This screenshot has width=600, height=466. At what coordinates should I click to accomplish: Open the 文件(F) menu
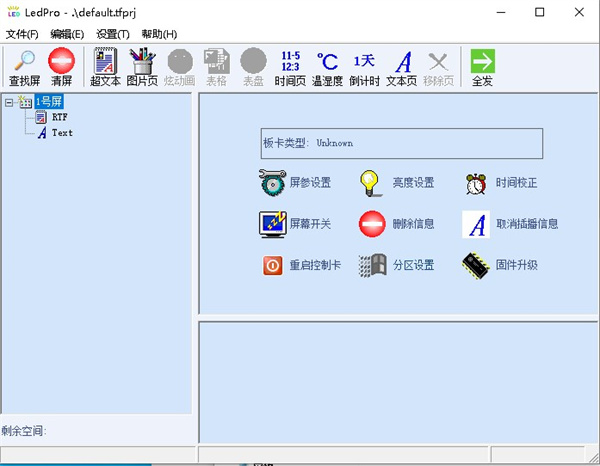pyautogui.click(x=22, y=34)
